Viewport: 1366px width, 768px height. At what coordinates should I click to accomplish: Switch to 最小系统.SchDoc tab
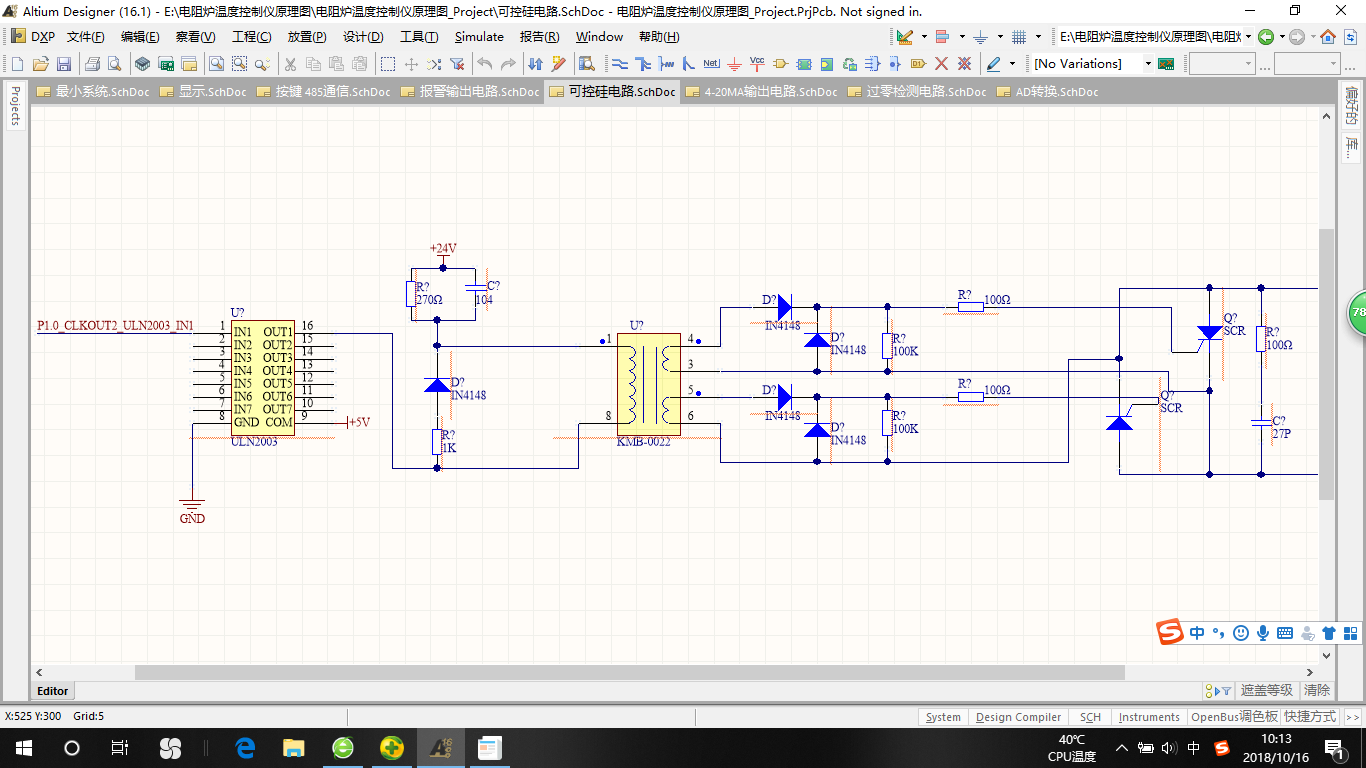pyautogui.click(x=93, y=91)
